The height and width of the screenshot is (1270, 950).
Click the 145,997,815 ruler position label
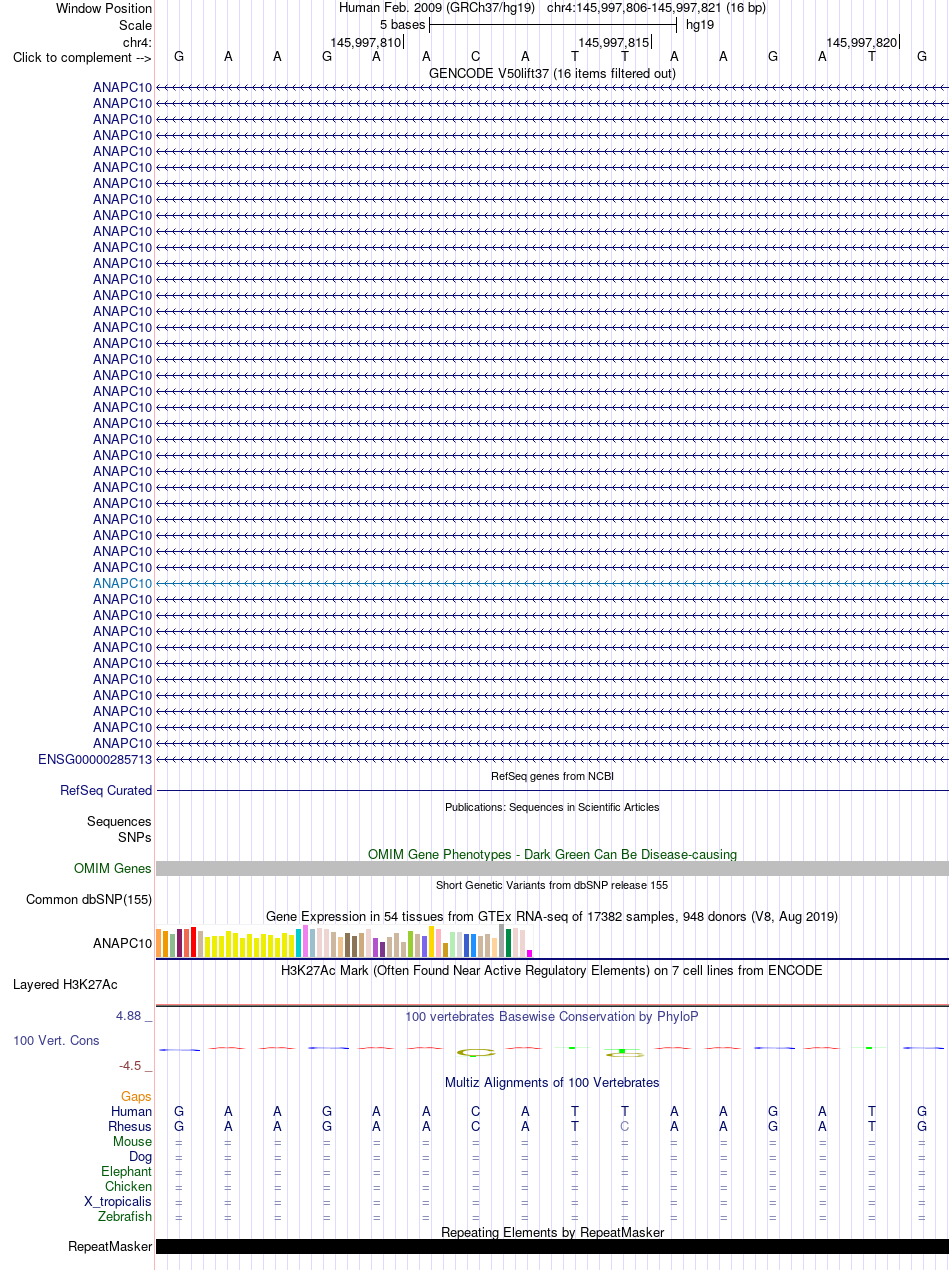tap(613, 42)
